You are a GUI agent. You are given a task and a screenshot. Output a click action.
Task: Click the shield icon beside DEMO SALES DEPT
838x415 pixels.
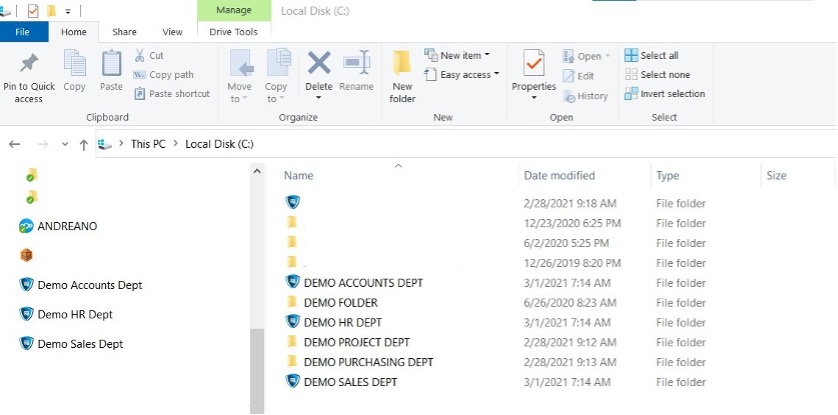293,382
